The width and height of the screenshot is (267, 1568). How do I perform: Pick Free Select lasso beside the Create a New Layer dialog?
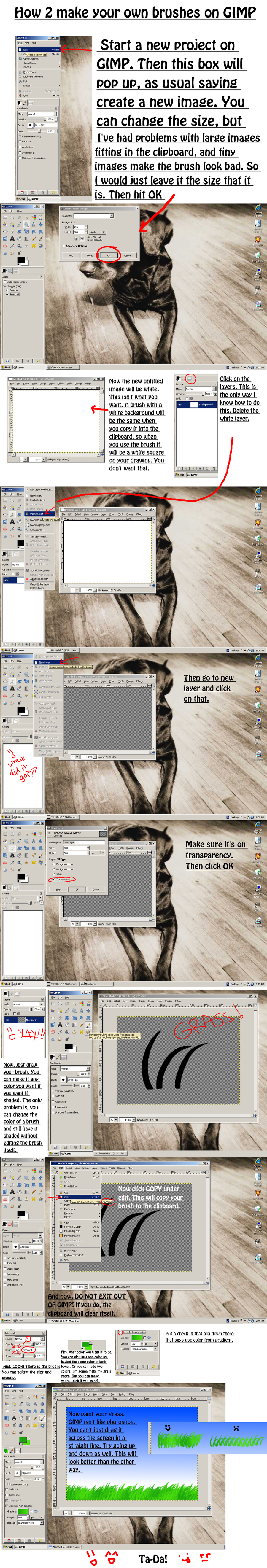tap(20, 834)
